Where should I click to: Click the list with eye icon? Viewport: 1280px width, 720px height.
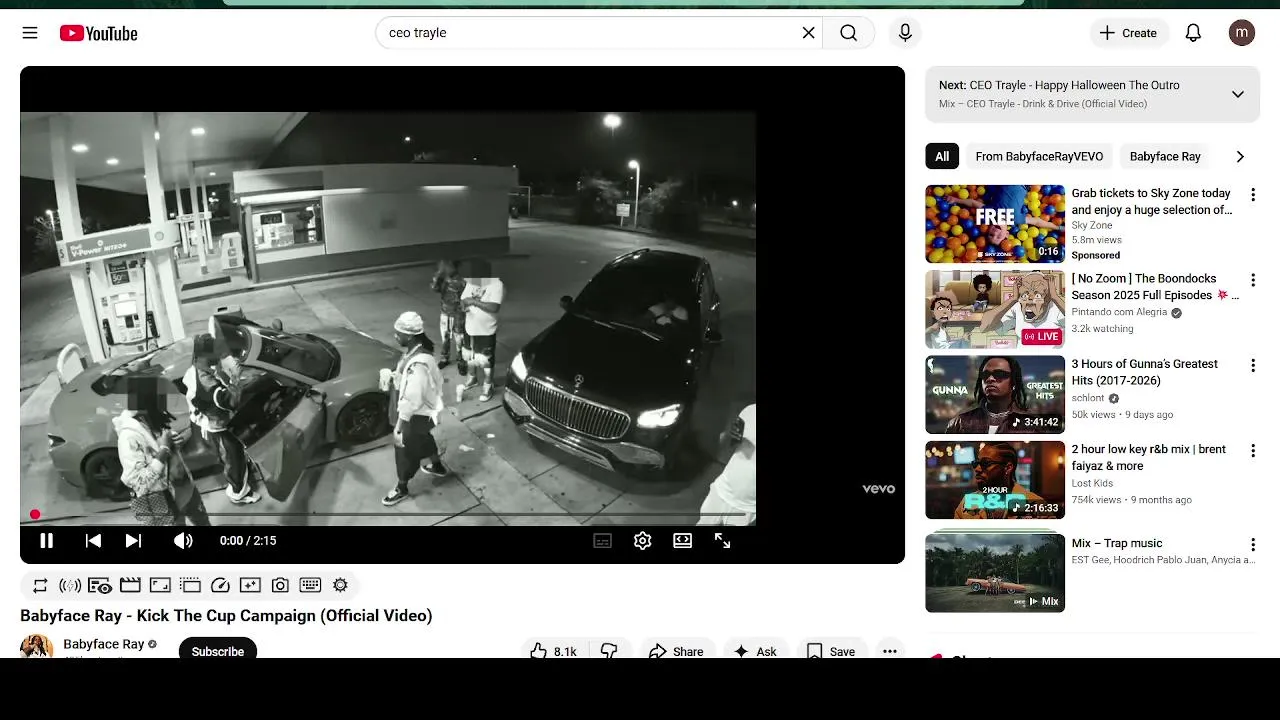click(x=100, y=585)
